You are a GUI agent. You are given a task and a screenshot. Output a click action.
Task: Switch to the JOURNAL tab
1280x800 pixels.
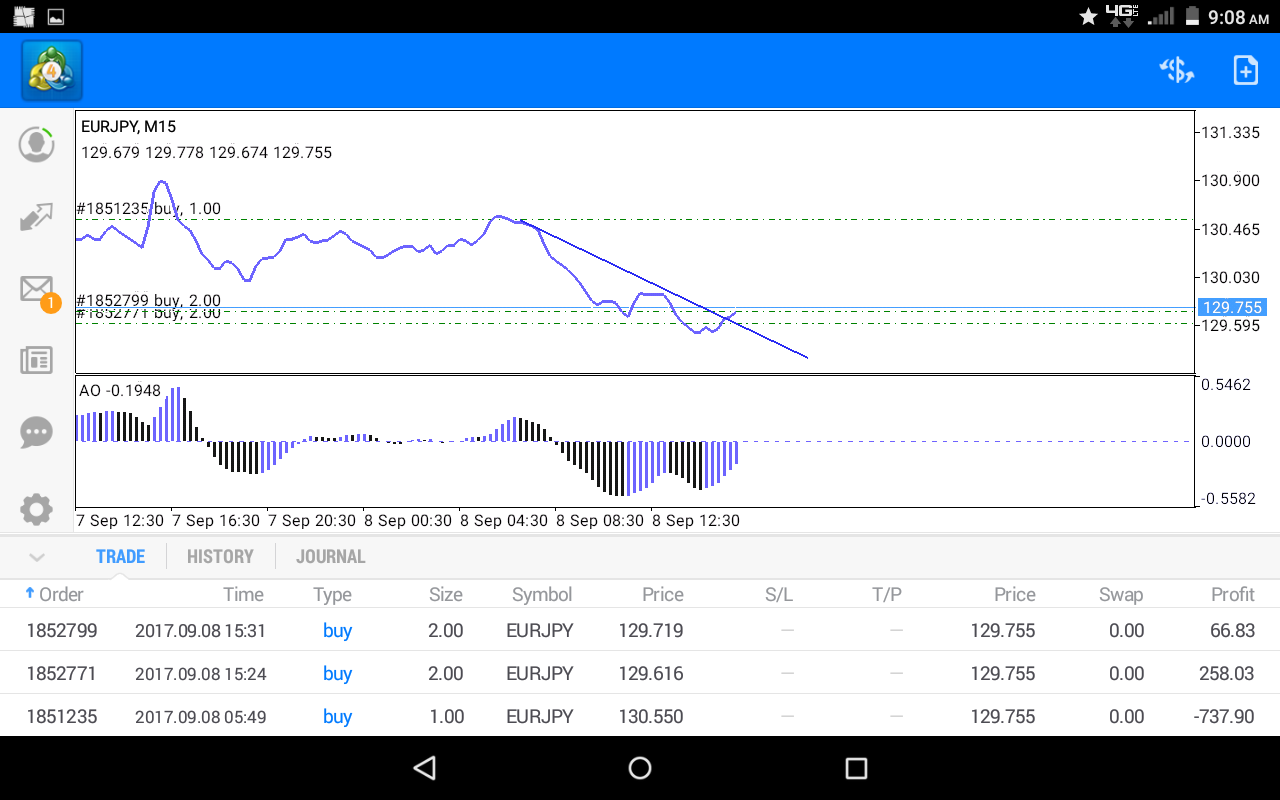click(x=331, y=557)
